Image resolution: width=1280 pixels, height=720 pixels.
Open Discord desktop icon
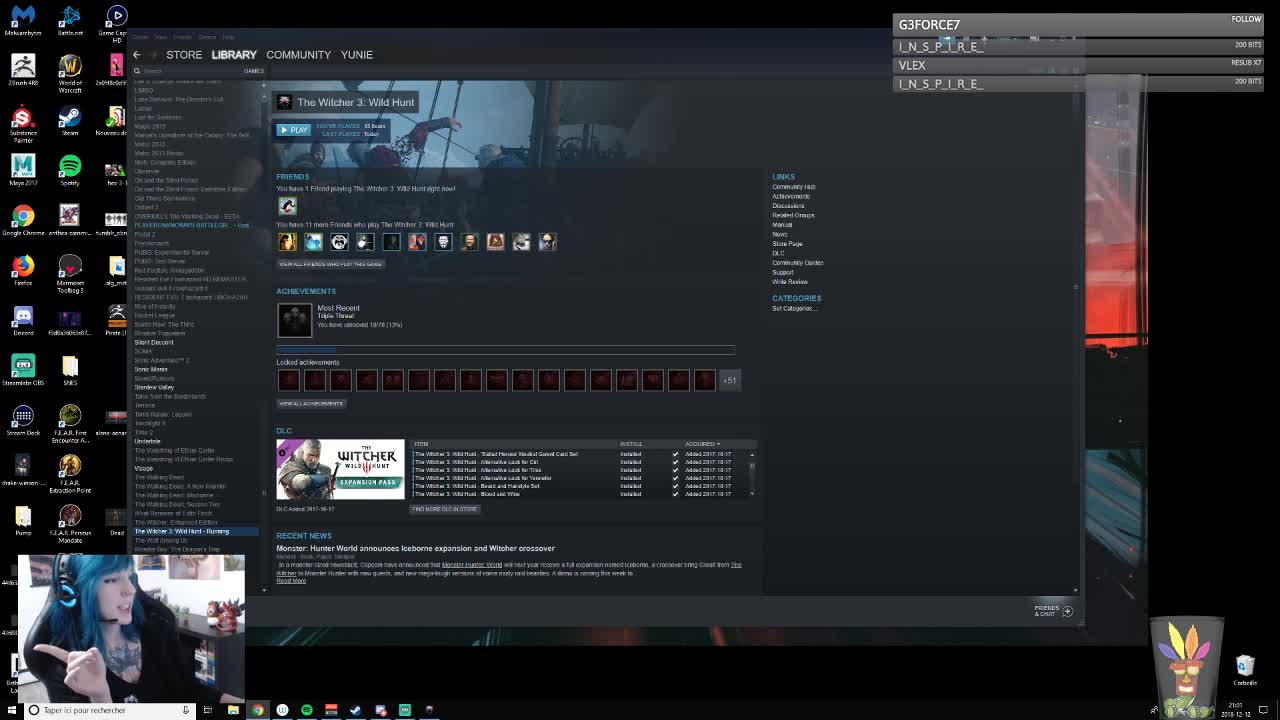[x=23, y=321]
